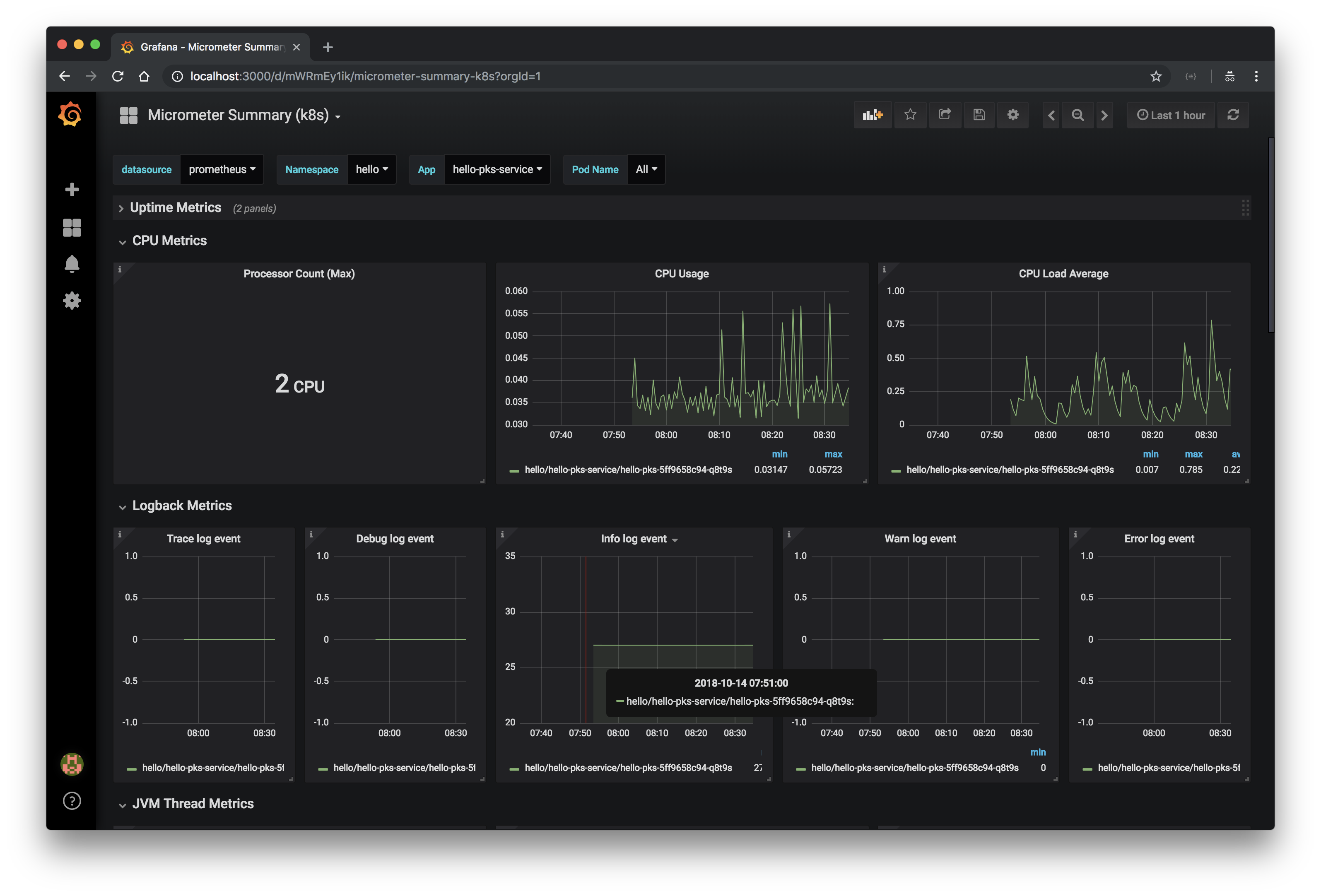The width and height of the screenshot is (1321, 896).
Task: Toggle CPU Usage legend series color swatch
Action: [514, 470]
